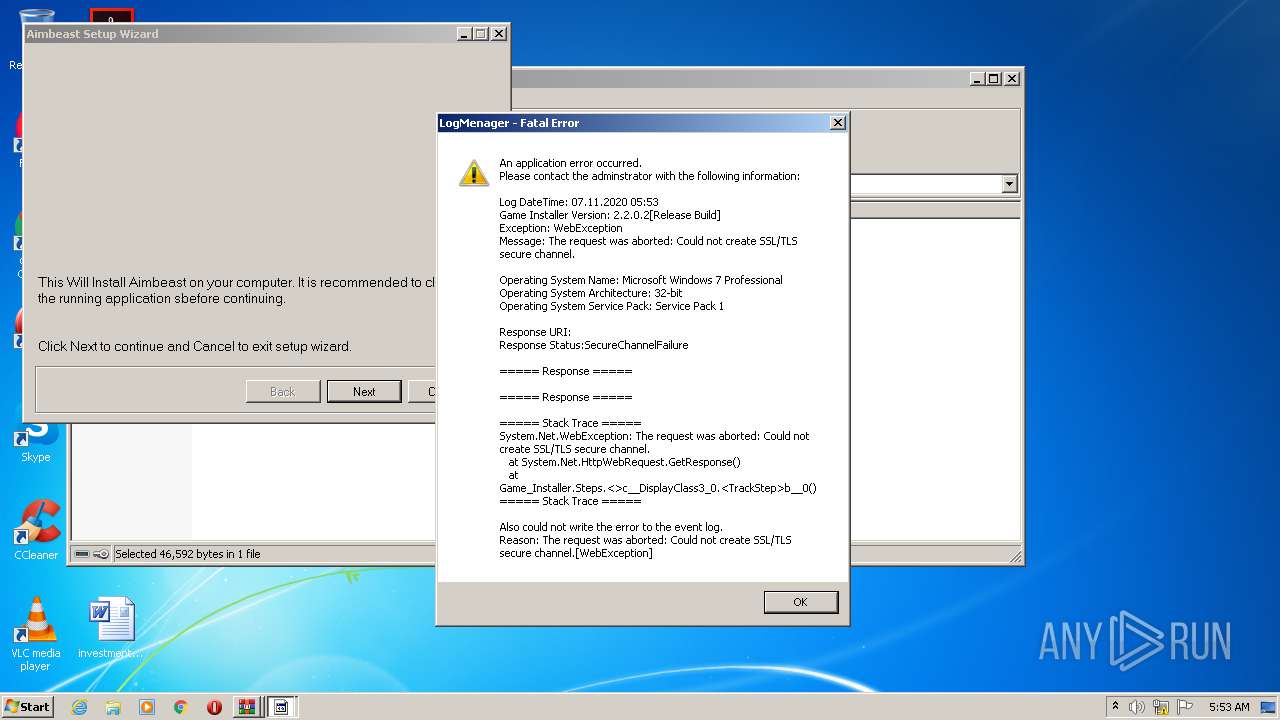This screenshot has width=1280, height=720.
Task: Launch Google Chrome from taskbar
Action: (x=181, y=707)
